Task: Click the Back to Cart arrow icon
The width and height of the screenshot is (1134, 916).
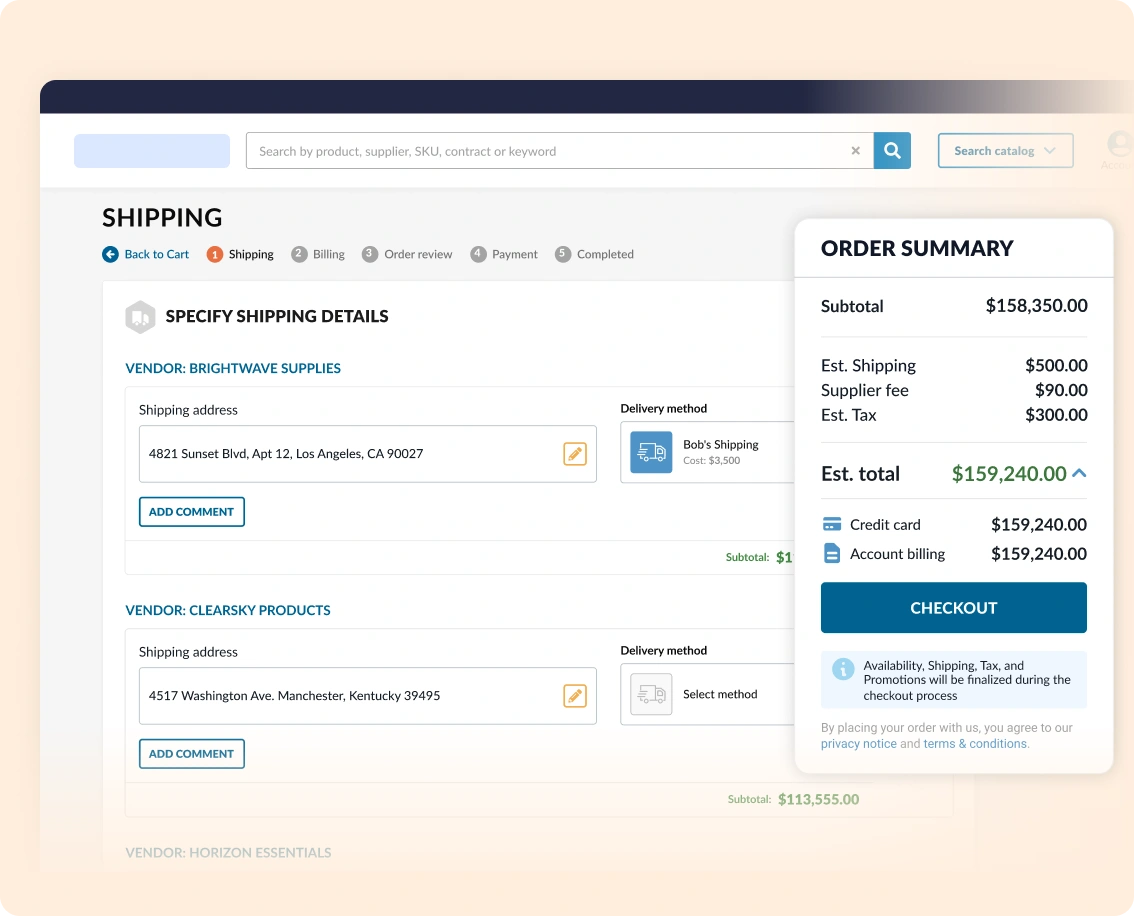Action: pyautogui.click(x=110, y=254)
